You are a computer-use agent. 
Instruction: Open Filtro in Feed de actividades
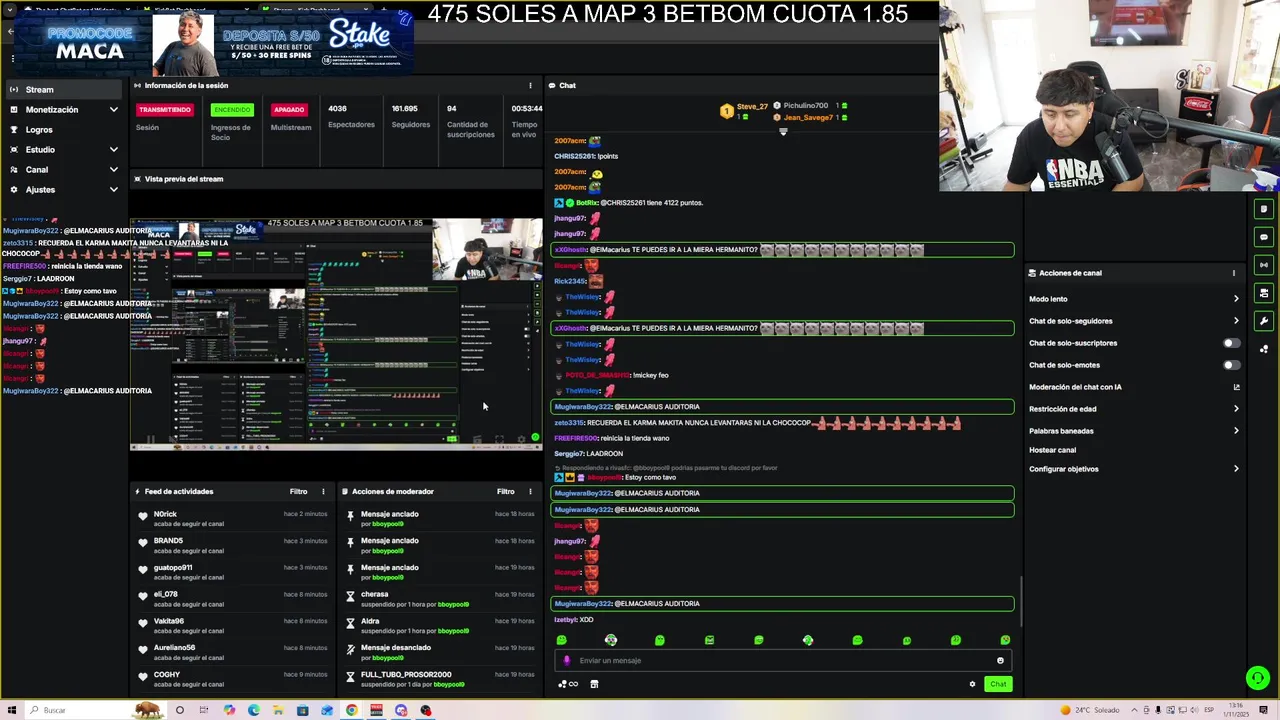click(x=298, y=491)
